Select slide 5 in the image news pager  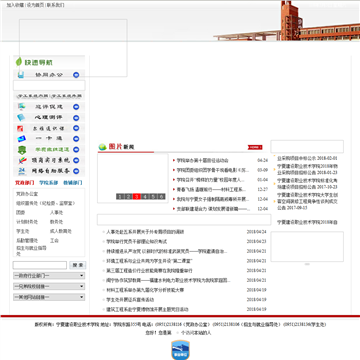coord(153,197)
